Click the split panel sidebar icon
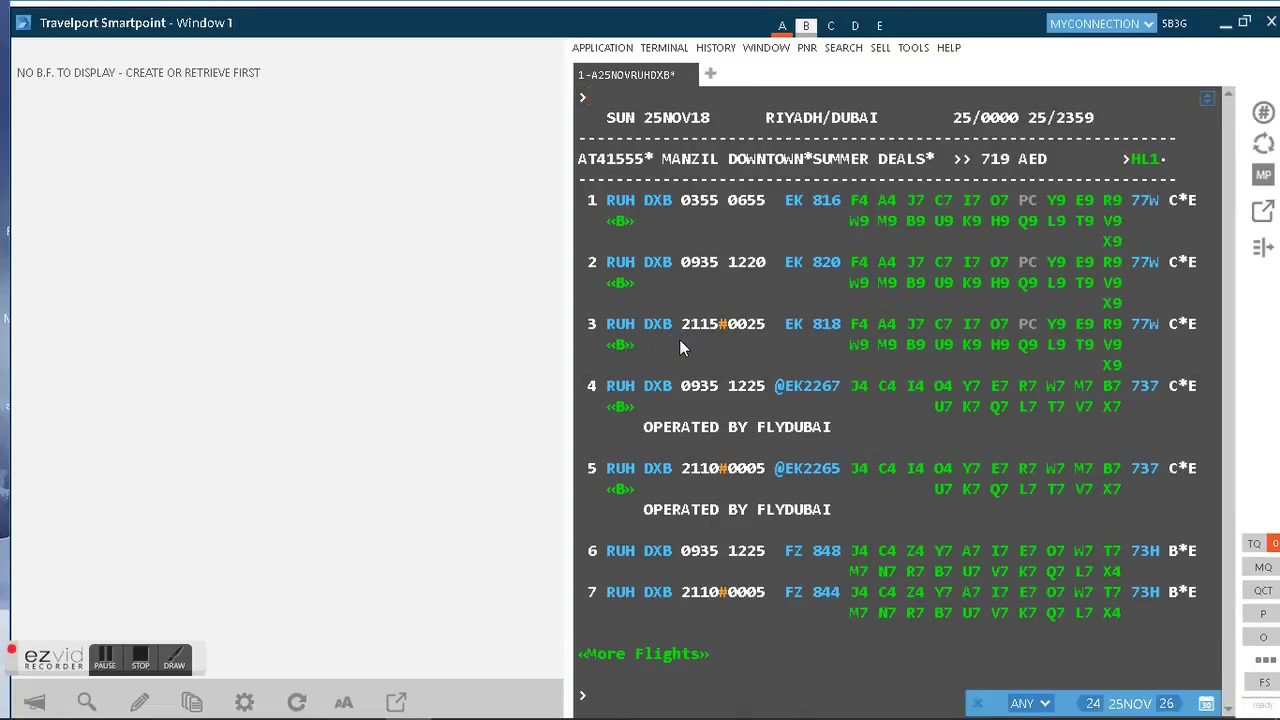 coord(1263,247)
